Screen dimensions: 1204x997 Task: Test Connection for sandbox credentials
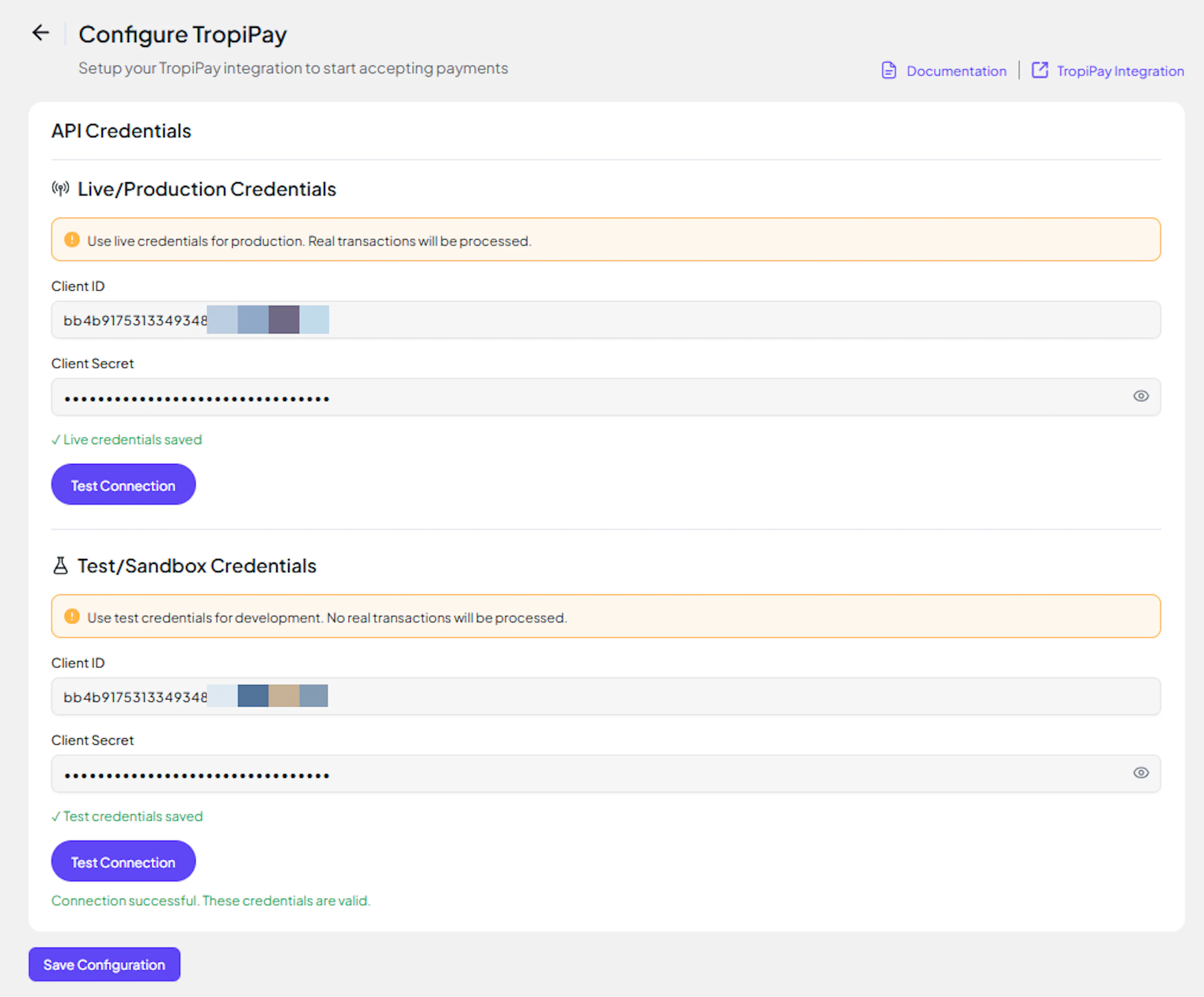pos(123,862)
